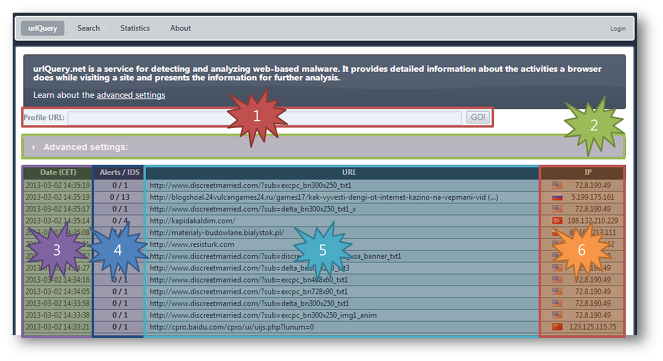Click Turkish flag beside 188.132.210.229

(x=557, y=221)
